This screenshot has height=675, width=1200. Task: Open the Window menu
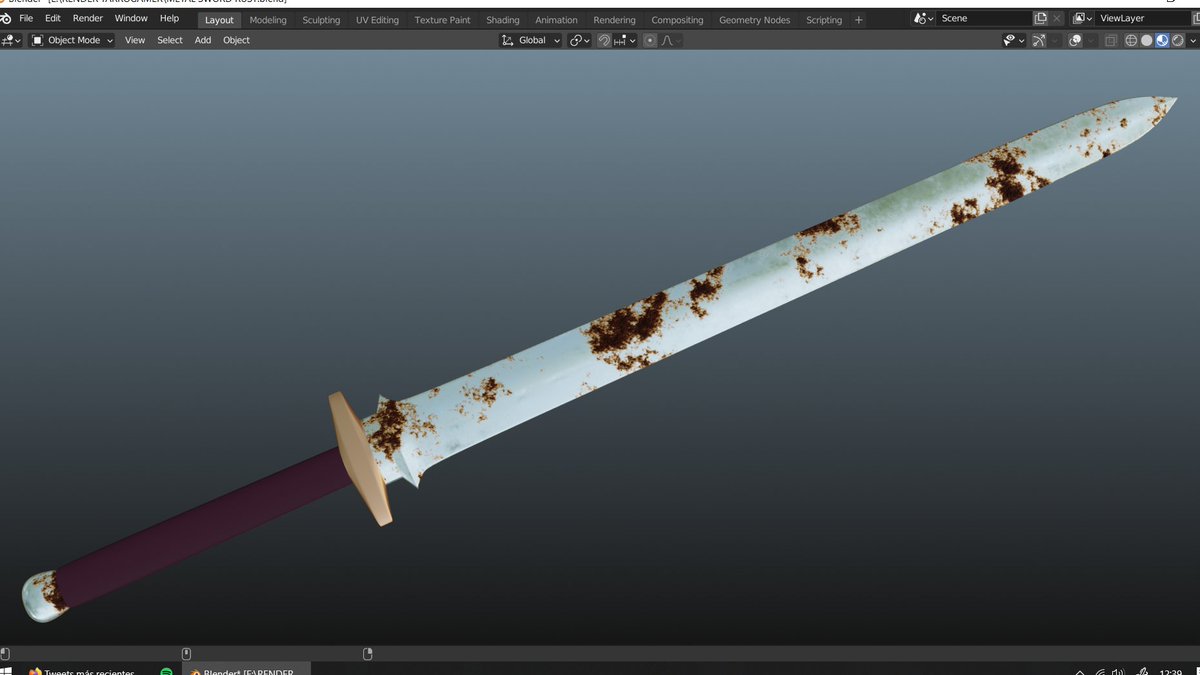click(131, 18)
